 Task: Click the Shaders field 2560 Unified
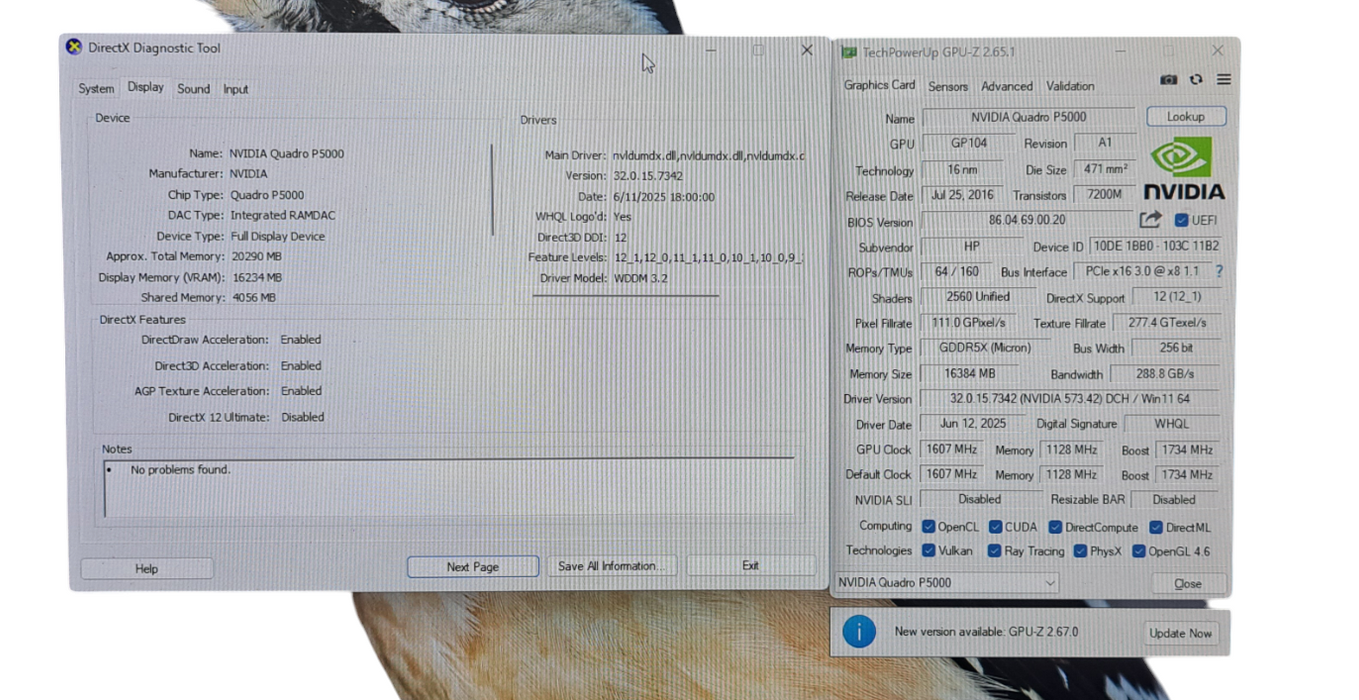click(x=977, y=297)
